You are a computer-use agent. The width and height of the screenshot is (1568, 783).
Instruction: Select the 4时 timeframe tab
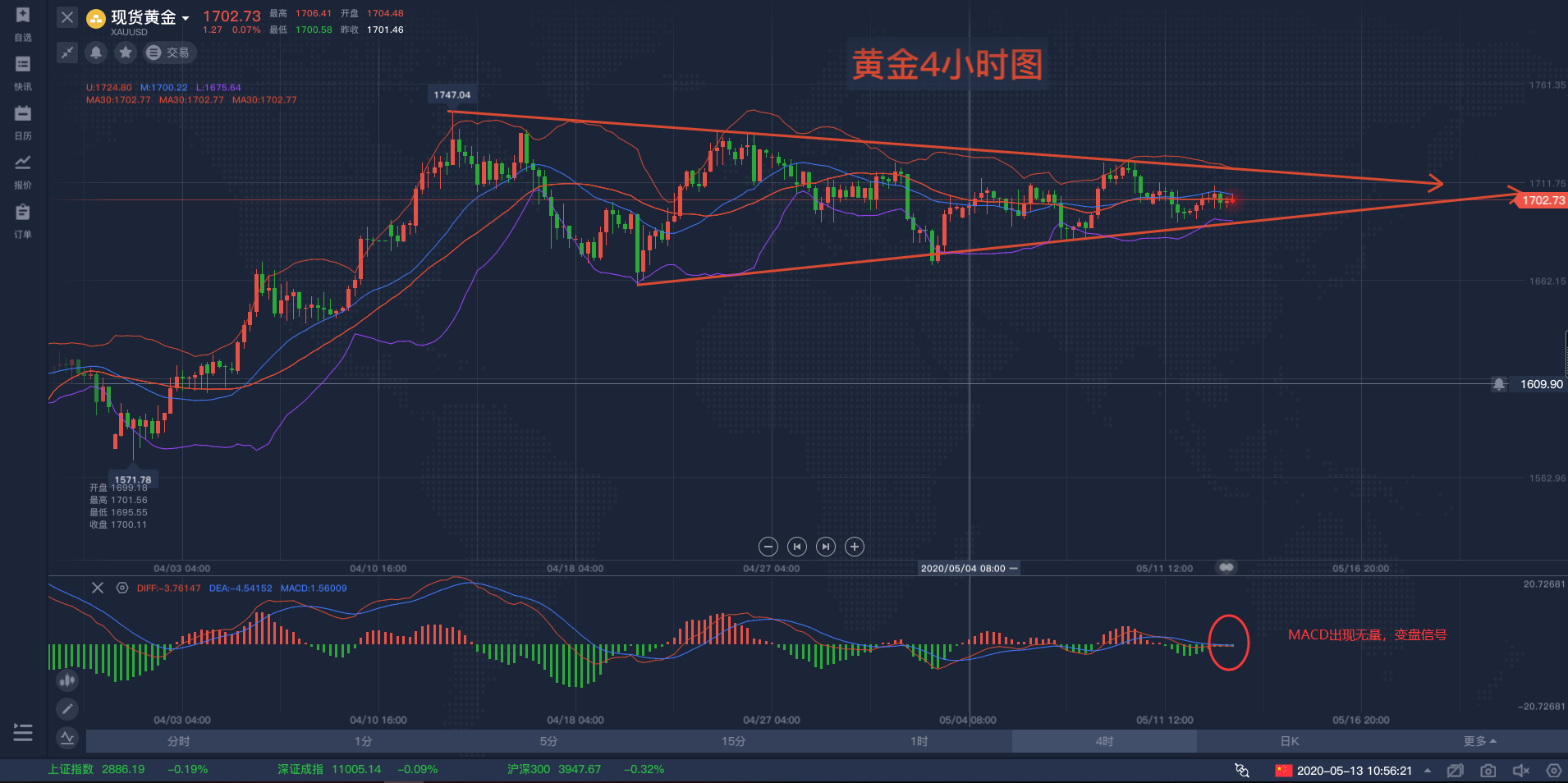[1104, 741]
